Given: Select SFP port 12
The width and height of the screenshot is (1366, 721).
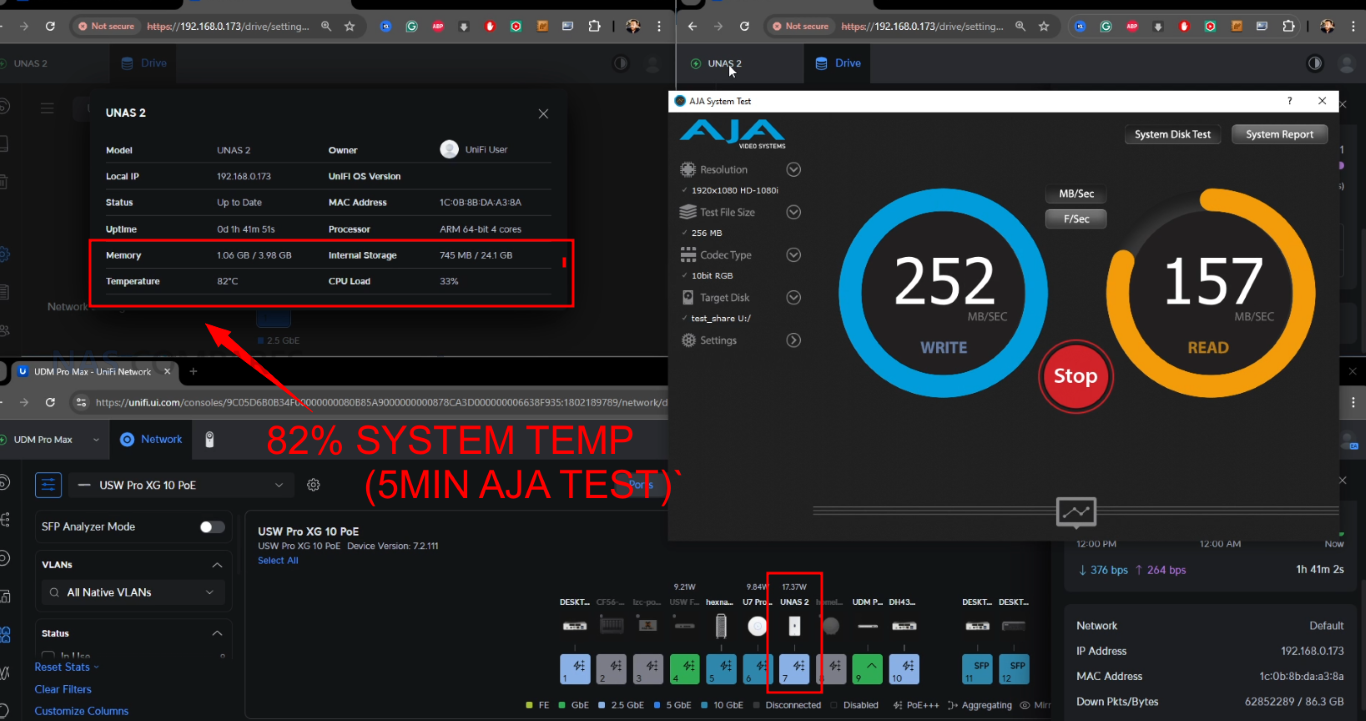Looking at the screenshot, I should [1013, 668].
